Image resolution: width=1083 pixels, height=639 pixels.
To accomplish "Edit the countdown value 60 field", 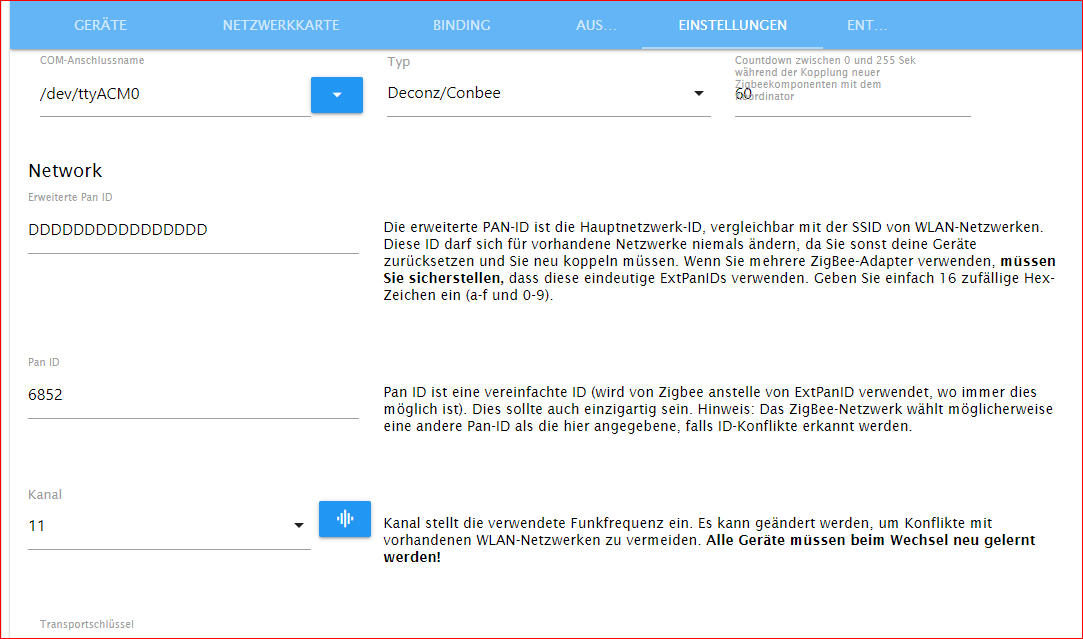I will (852, 95).
